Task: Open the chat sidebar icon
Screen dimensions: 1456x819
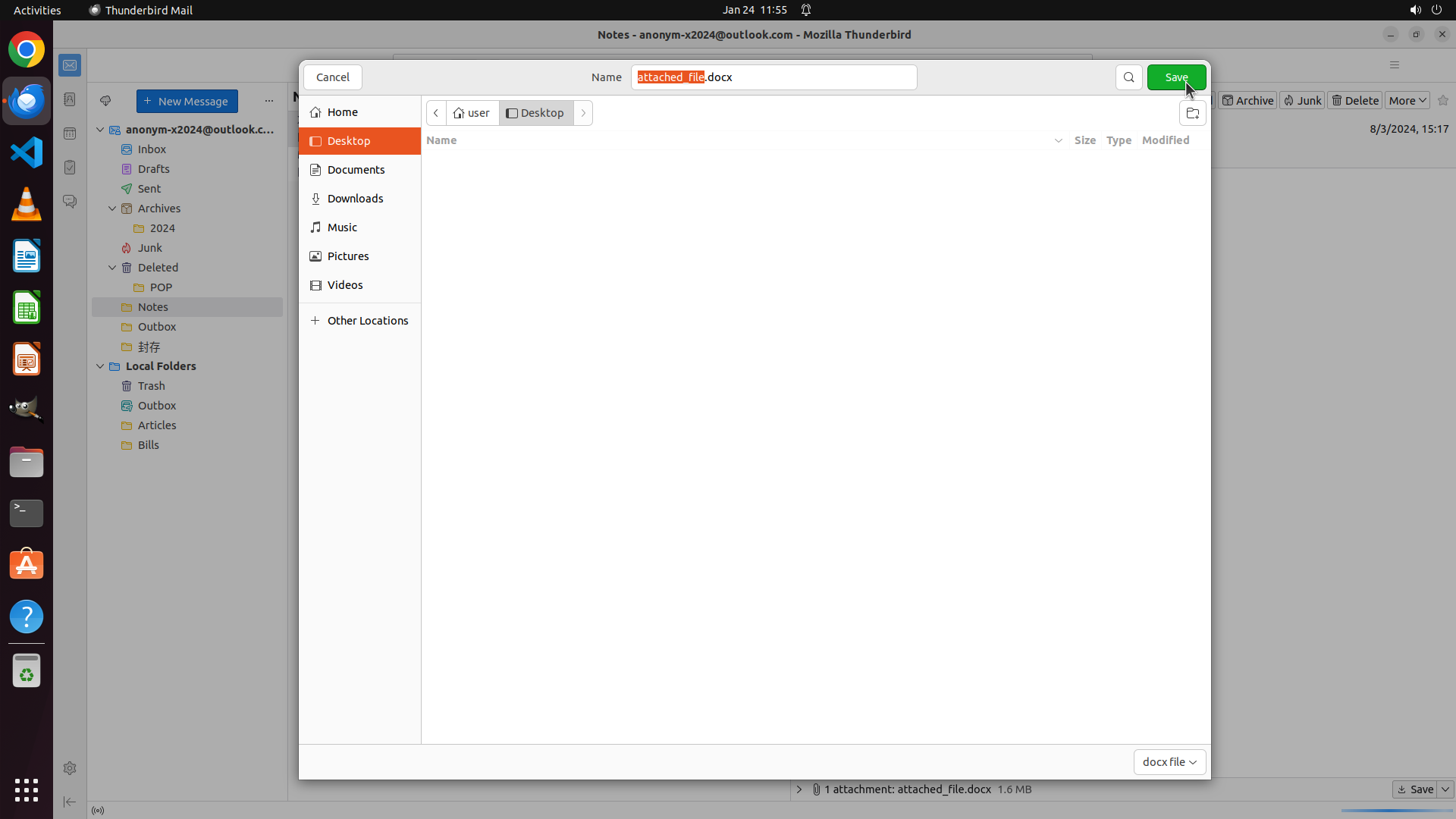Action: click(x=70, y=202)
